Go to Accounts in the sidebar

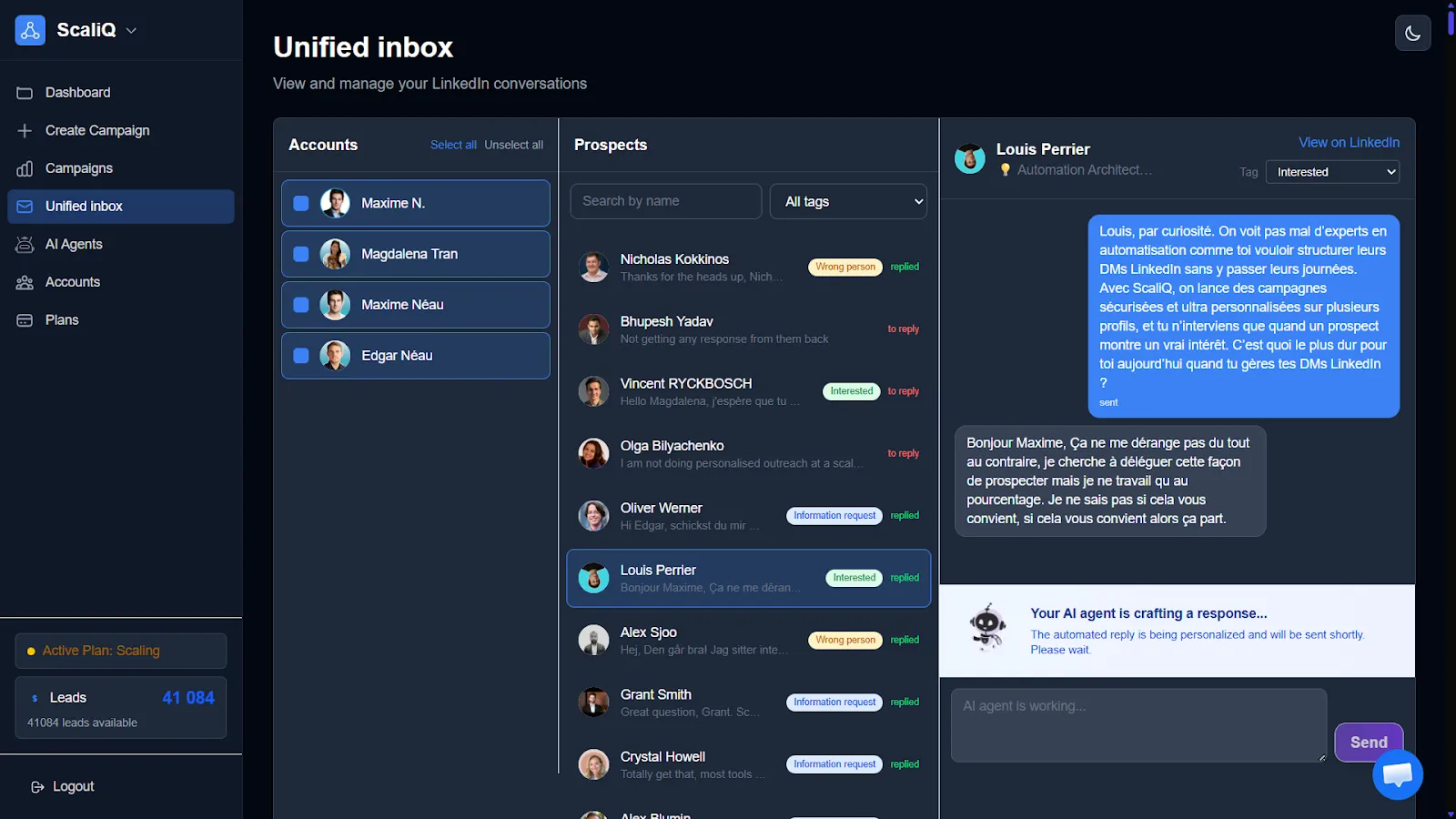coord(73,282)
